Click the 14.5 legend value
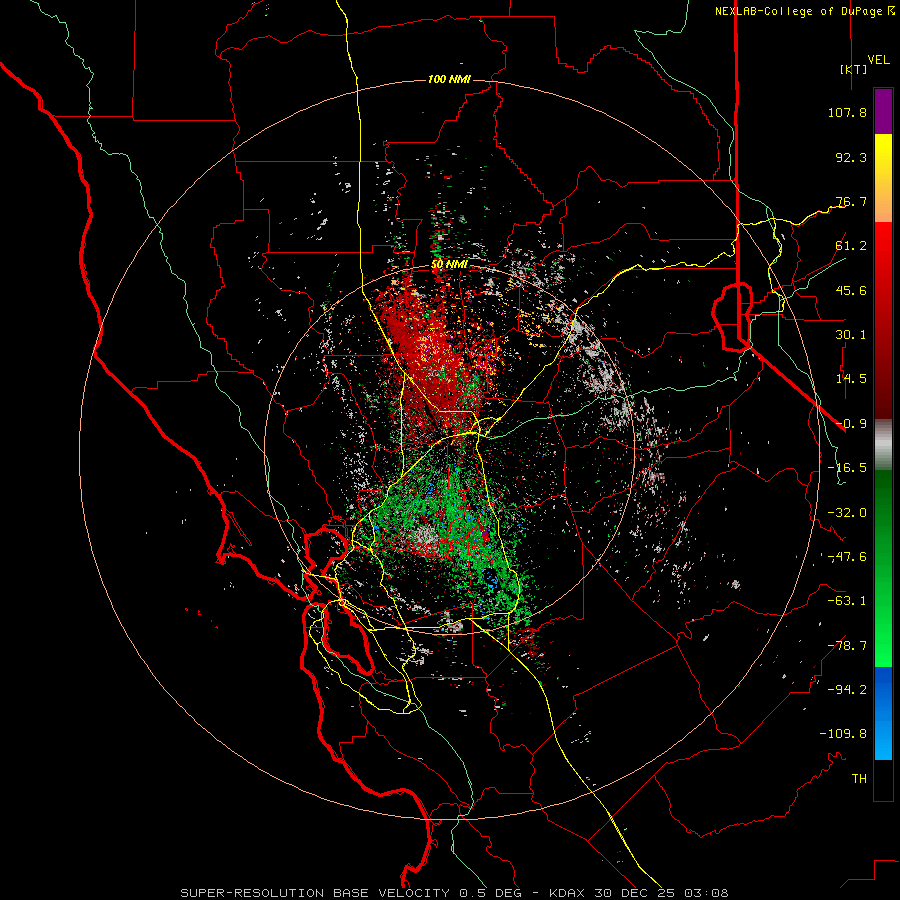Screen dimensions: 900x900 coord(851,379)
